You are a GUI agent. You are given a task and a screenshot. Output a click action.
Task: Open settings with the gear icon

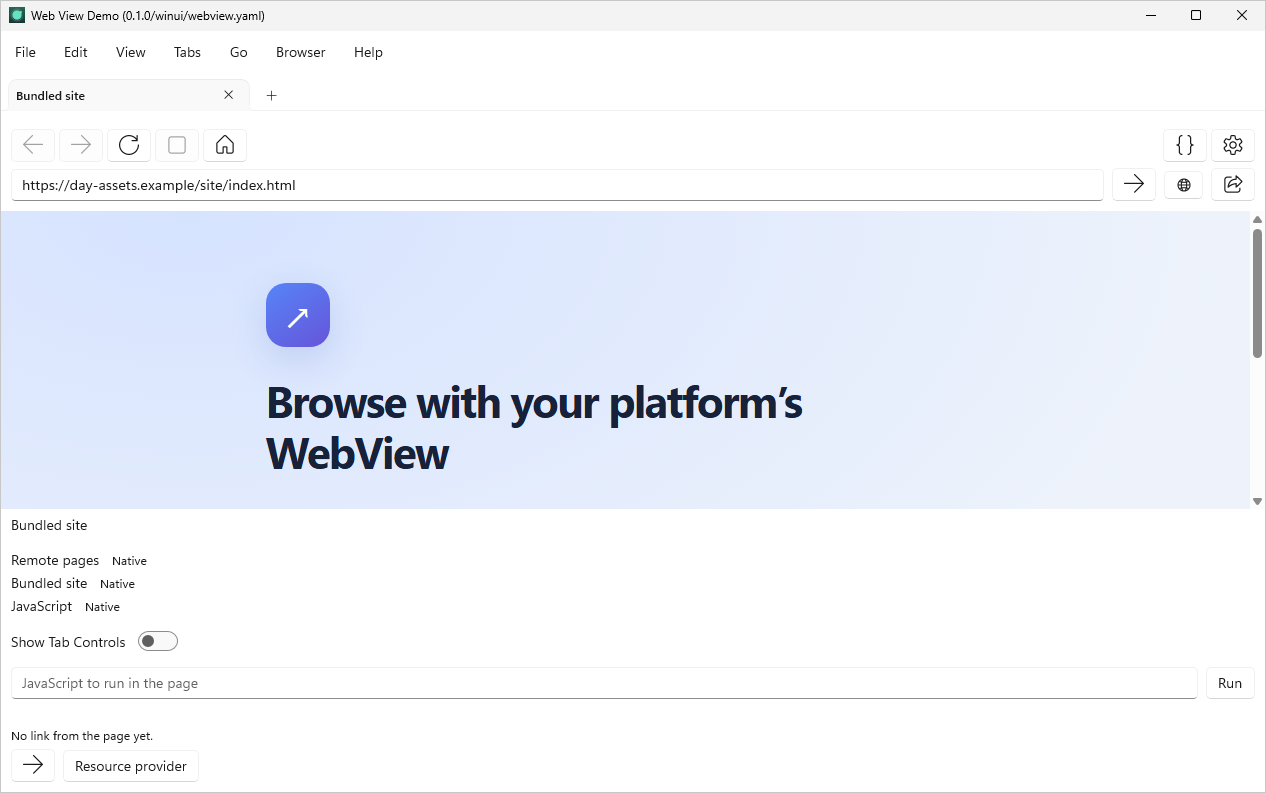(1233, 145)
